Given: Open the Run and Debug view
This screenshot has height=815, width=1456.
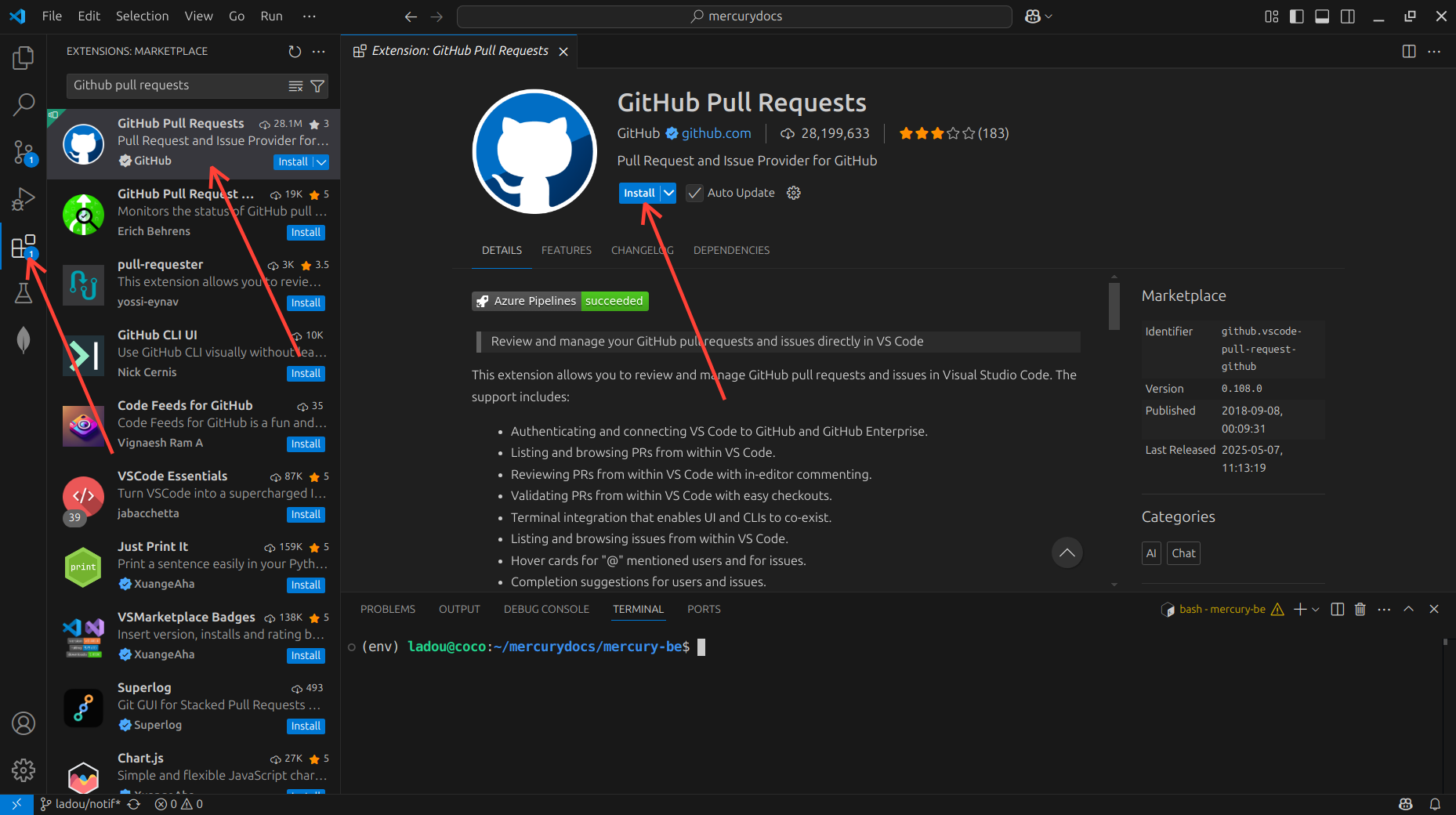Looking at the screenshot, I should (24, 199).
